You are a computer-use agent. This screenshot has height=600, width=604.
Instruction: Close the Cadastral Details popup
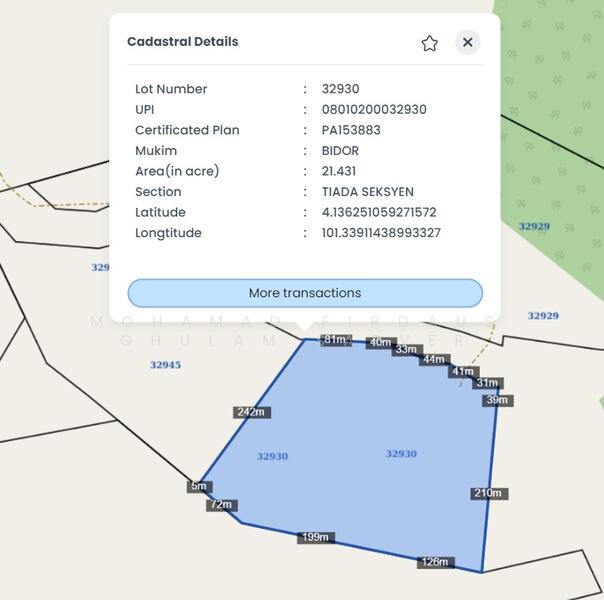coord(467,42)
